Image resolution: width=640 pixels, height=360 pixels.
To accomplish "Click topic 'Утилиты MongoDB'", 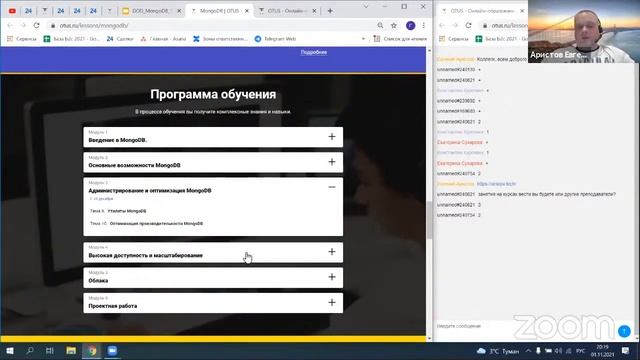I will (x=127, y=211).
